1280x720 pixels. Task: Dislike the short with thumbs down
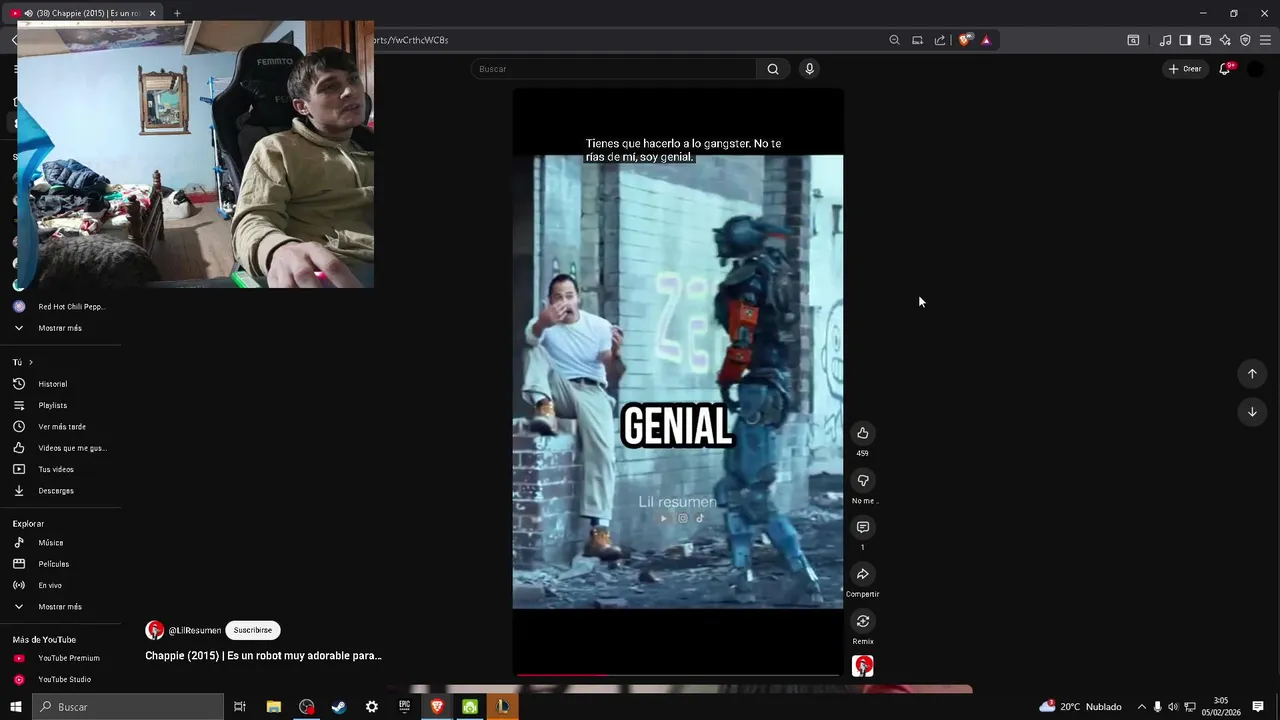[x=862, y=480]
